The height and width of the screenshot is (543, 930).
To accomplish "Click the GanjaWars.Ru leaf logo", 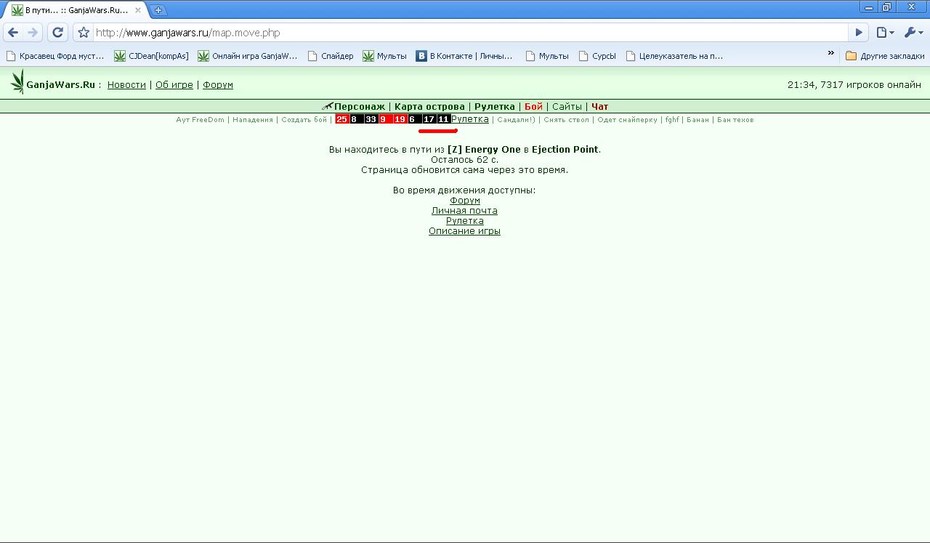I will click(18, 82).
